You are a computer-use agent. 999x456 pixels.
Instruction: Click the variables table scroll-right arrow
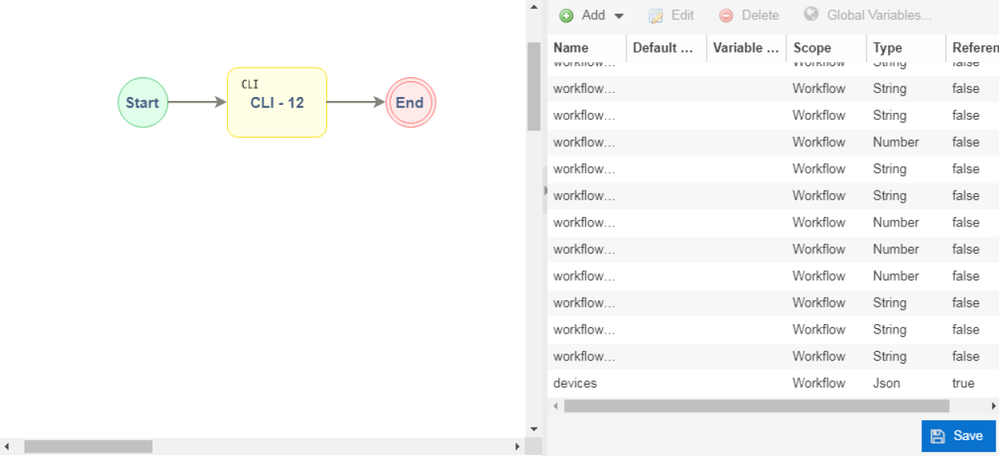(x=993, y=406)
